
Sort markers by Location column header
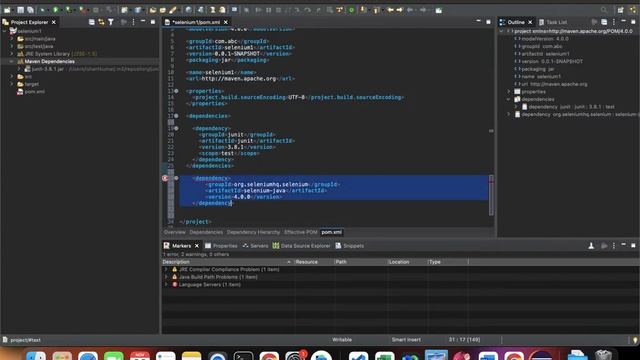(407, 262)
